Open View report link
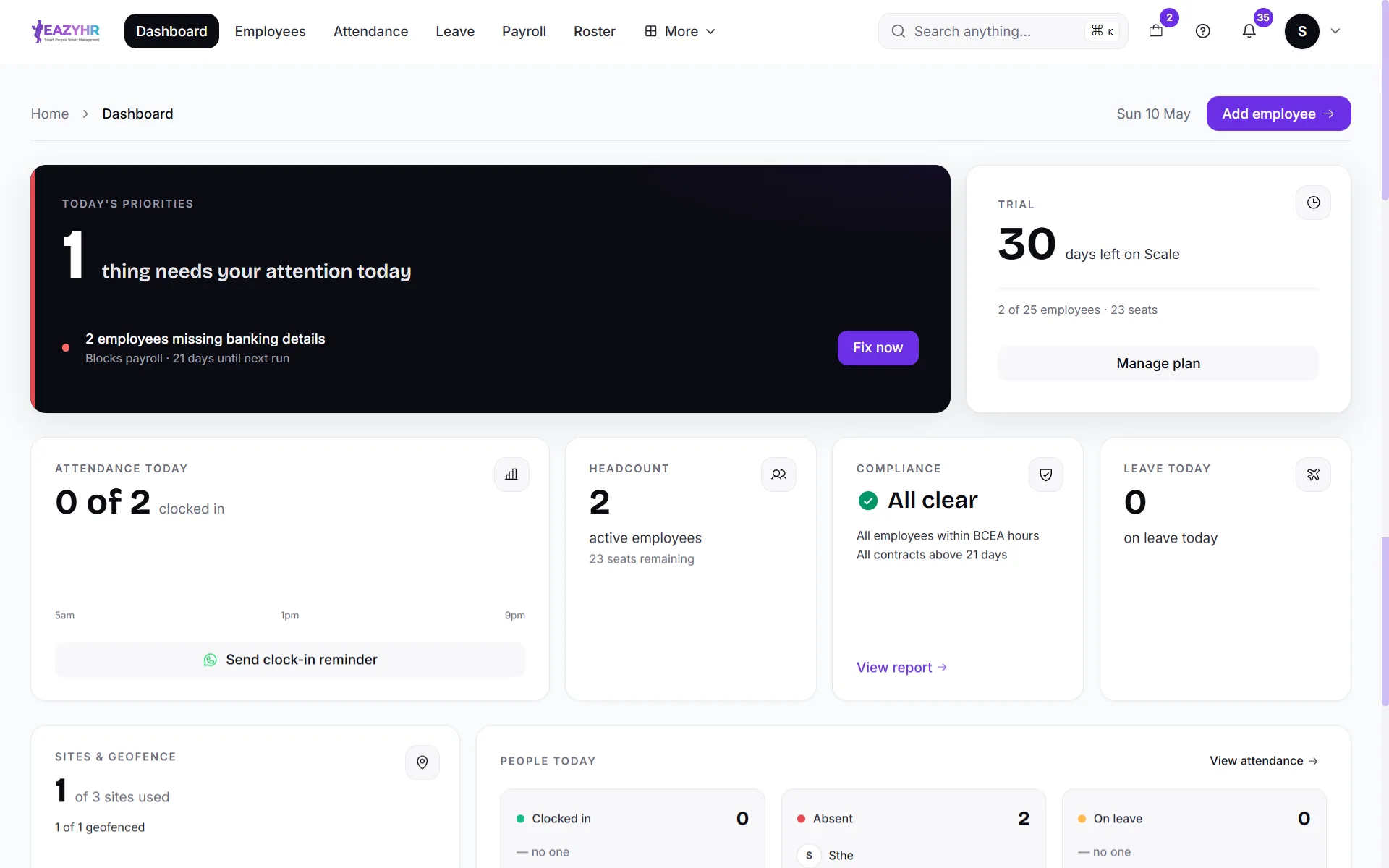Image resolution: width=1389 pixels, height=868 pixels. click(901, 668)
